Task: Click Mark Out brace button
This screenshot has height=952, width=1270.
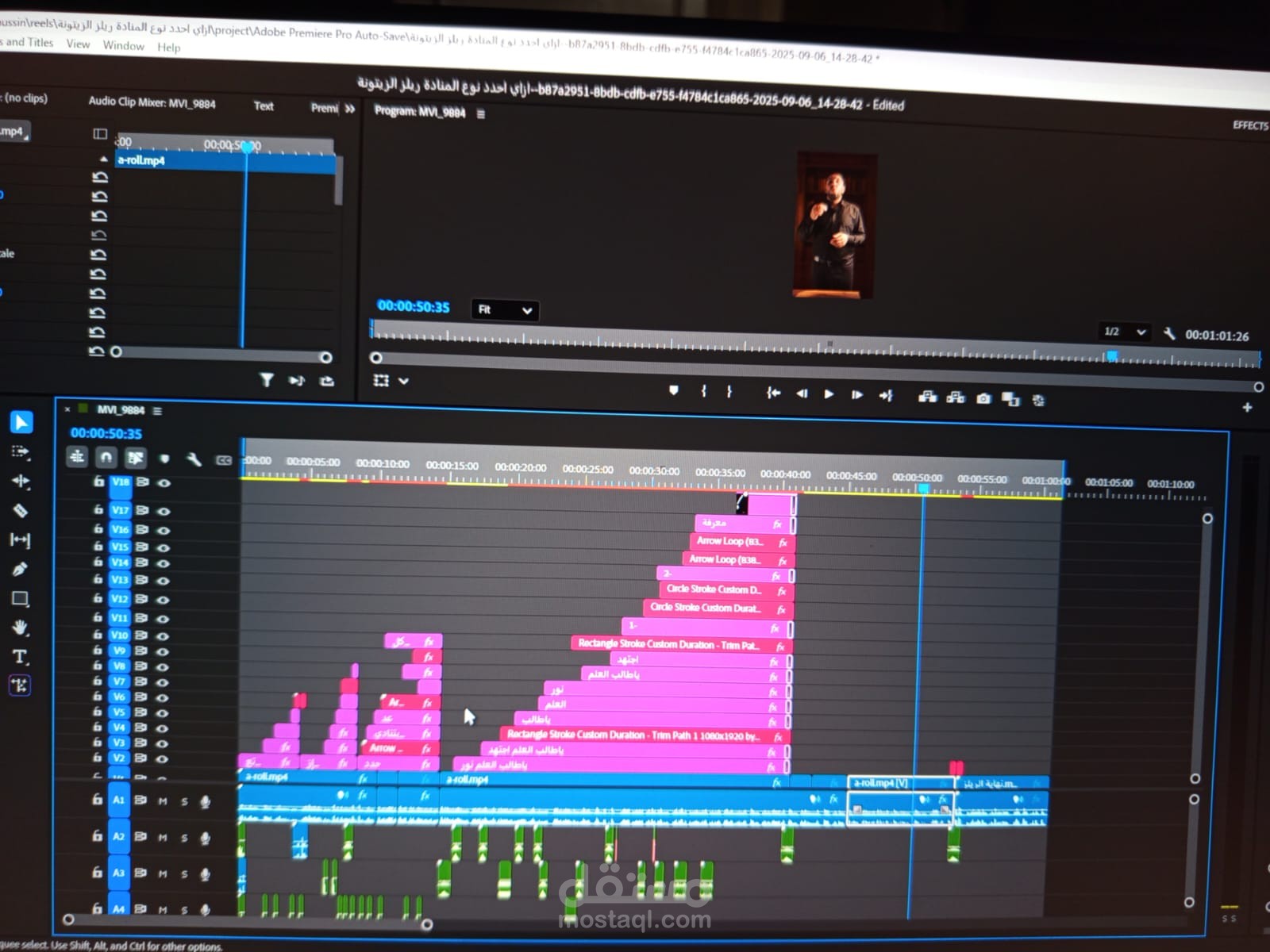Action: (x=729, y=391)
